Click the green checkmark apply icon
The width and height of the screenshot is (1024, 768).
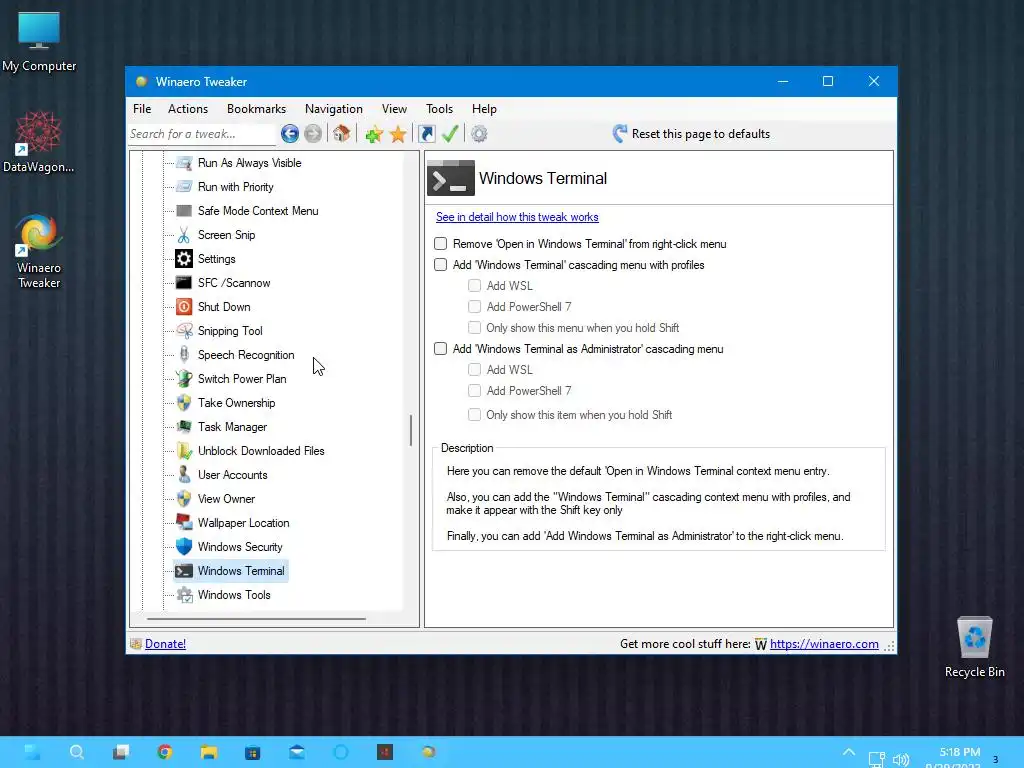[x=450, y=134]
